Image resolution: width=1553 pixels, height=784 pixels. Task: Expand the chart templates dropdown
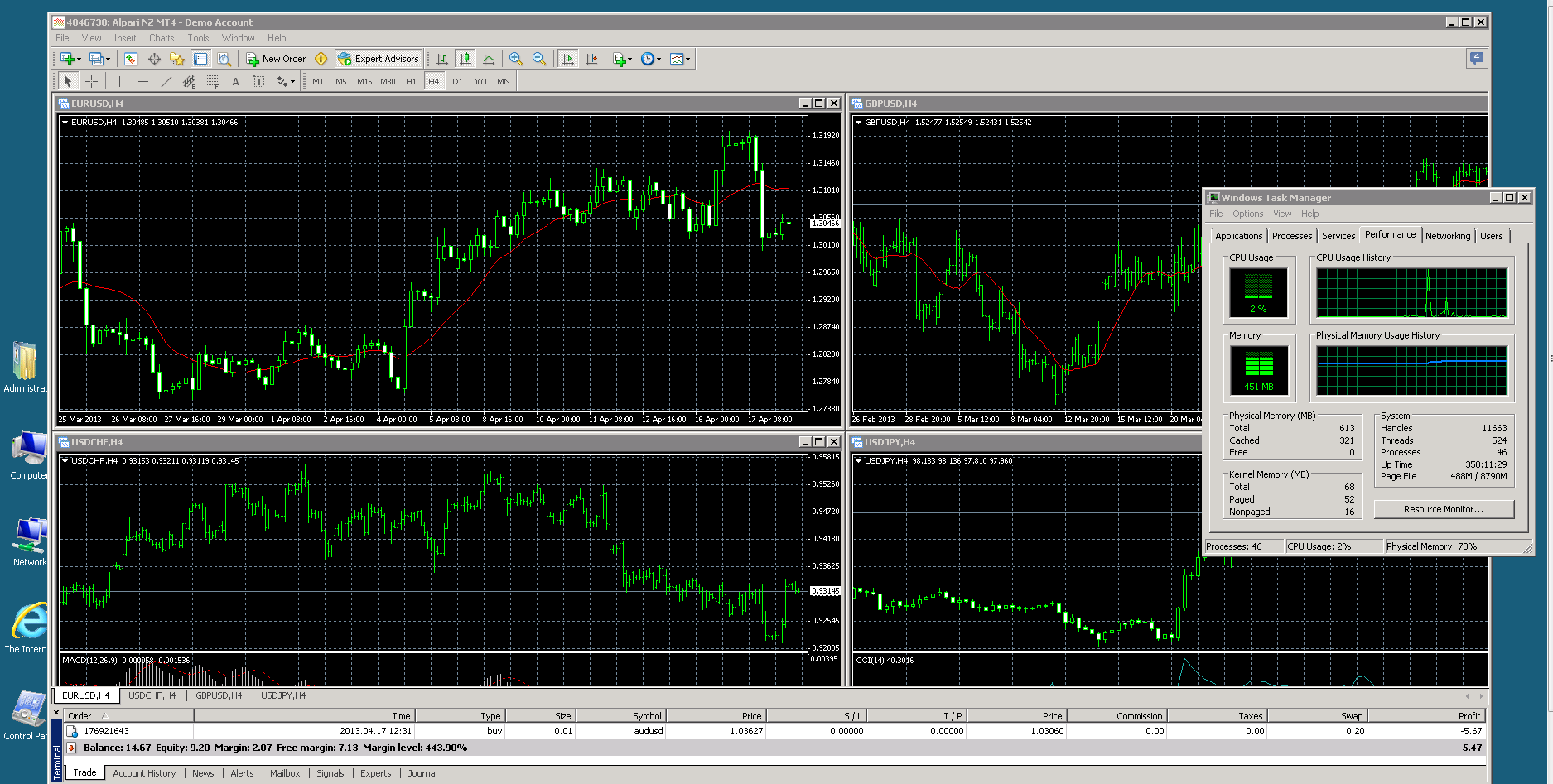[680, 59]
